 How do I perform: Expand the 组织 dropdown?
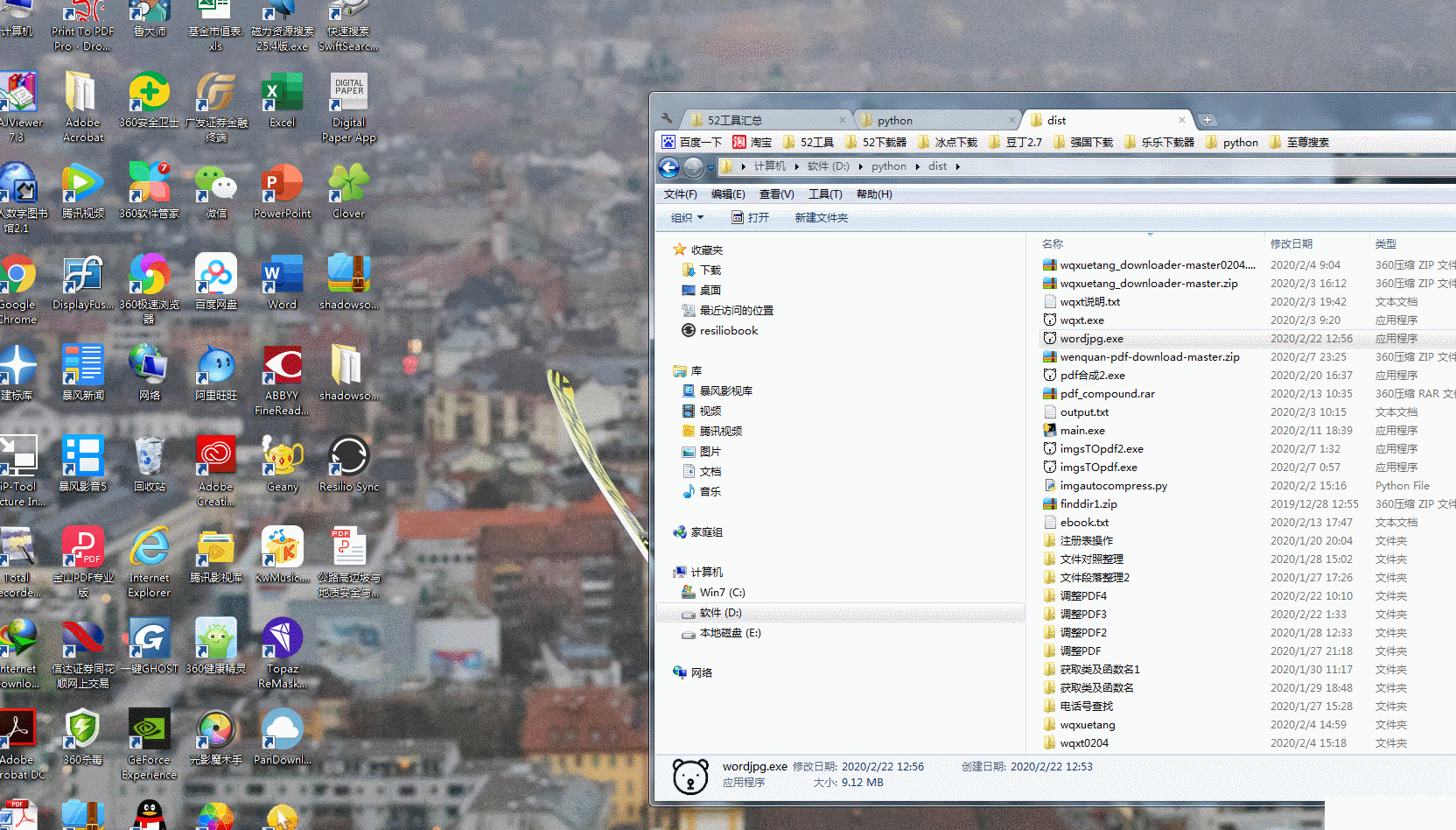click(687, 217)
